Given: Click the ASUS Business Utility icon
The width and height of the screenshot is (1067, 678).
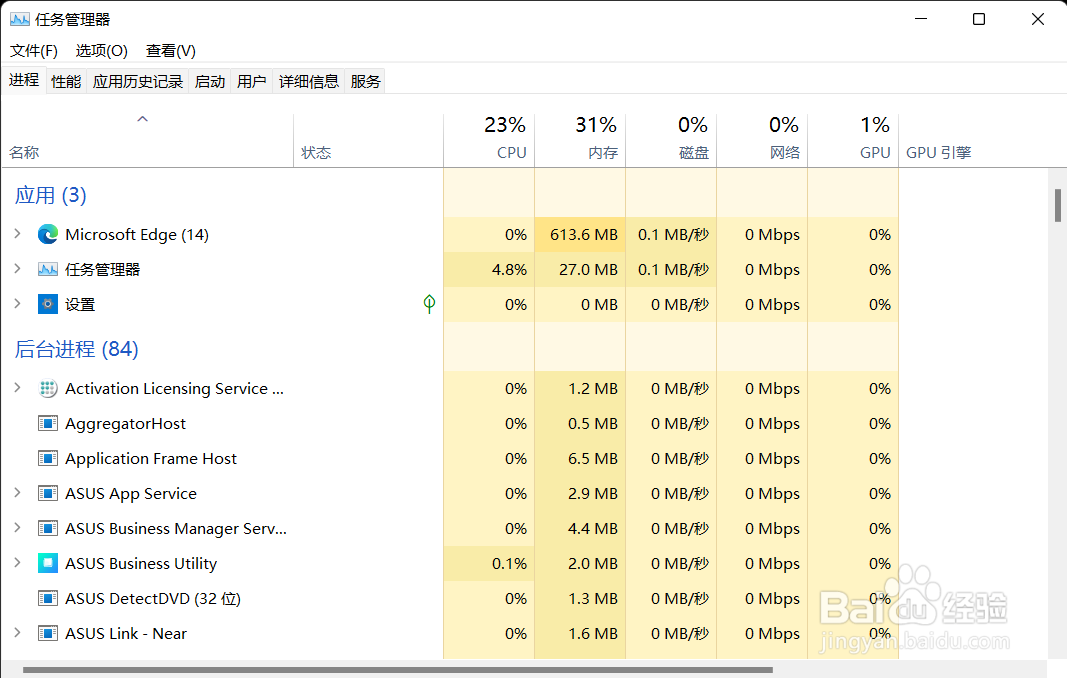Looking at the screenshot, I should pos(48,564).
